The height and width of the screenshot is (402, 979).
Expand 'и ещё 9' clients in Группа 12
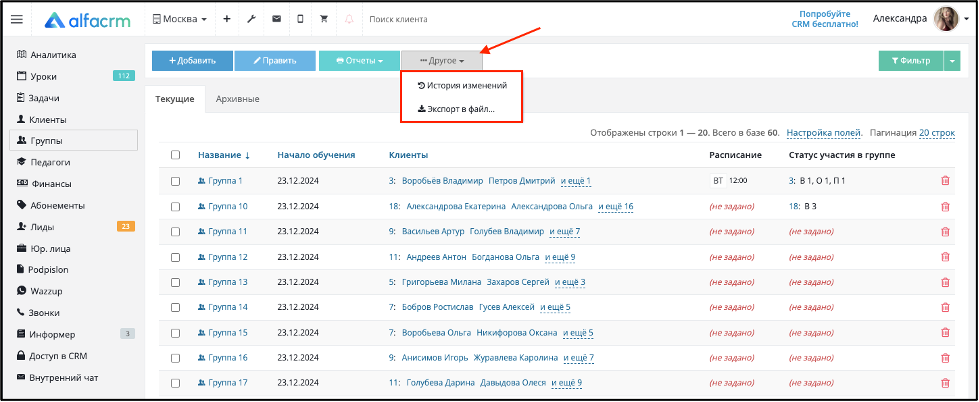[560, 257]
